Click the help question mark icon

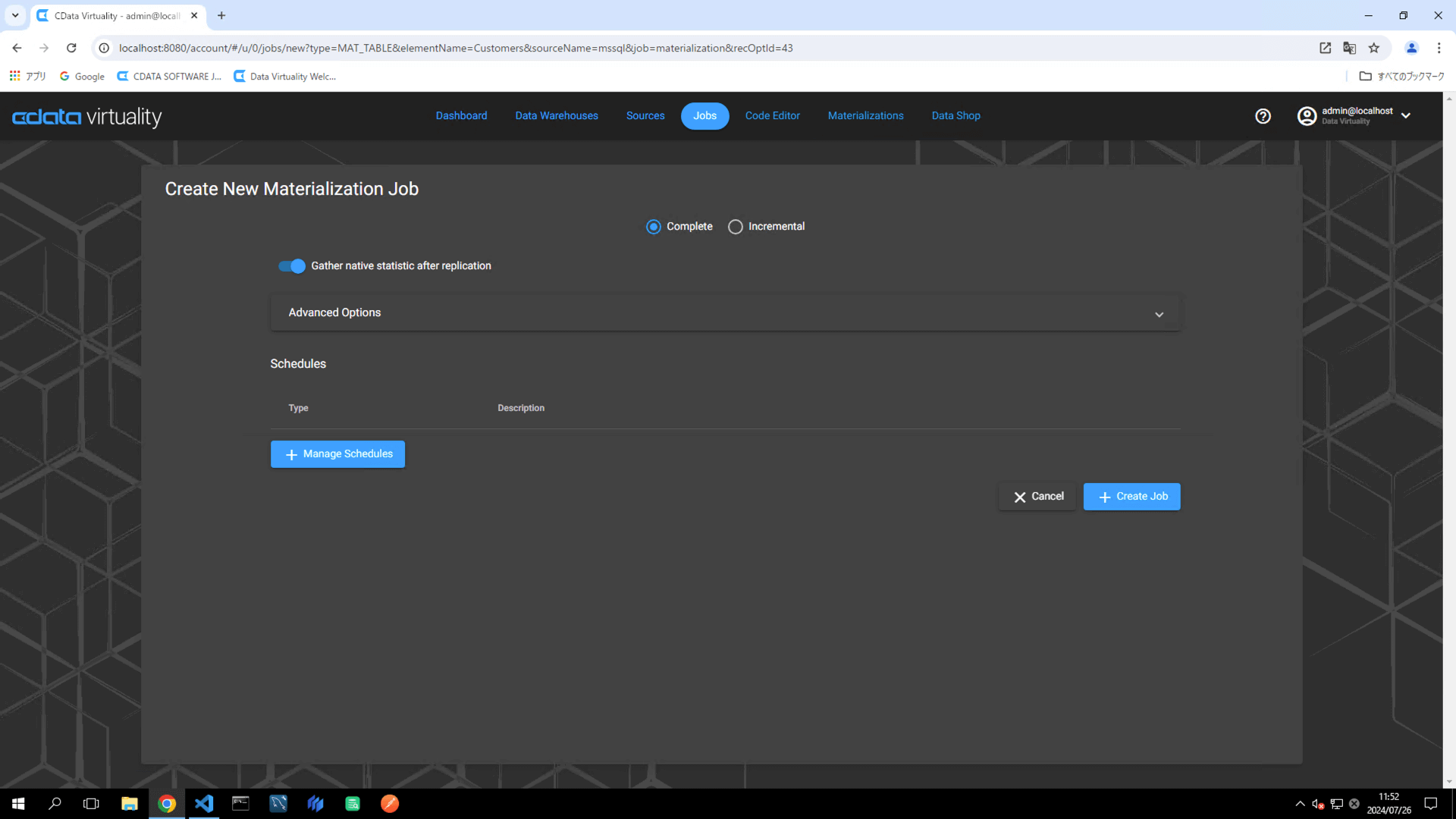(x=1263, y=116)
